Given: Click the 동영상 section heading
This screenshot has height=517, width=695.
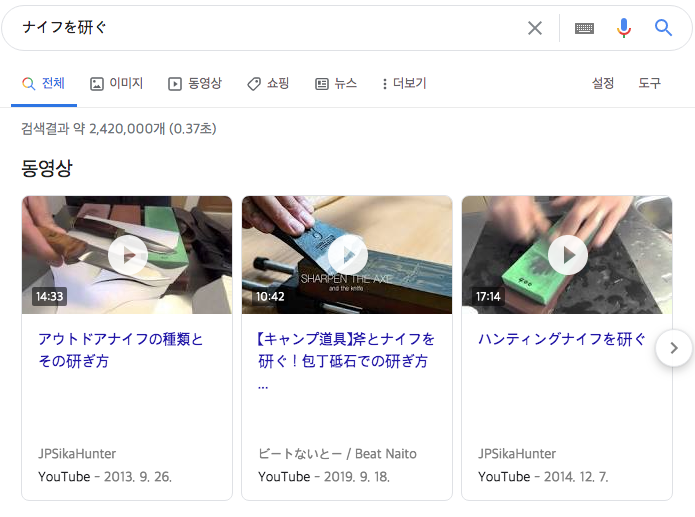Looking at the screenshot, I should [x=47, y=168].
